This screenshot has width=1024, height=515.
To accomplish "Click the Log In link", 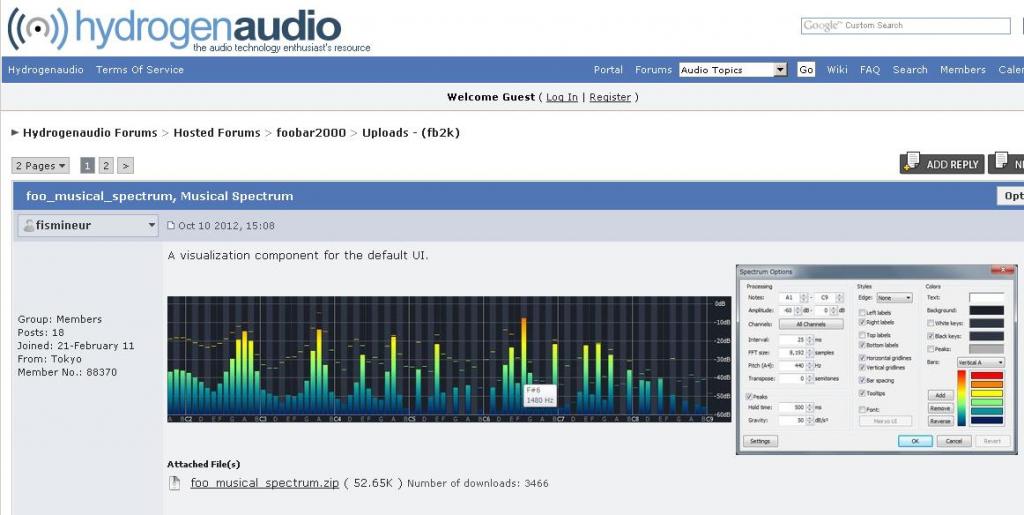I will click(561, 97).
